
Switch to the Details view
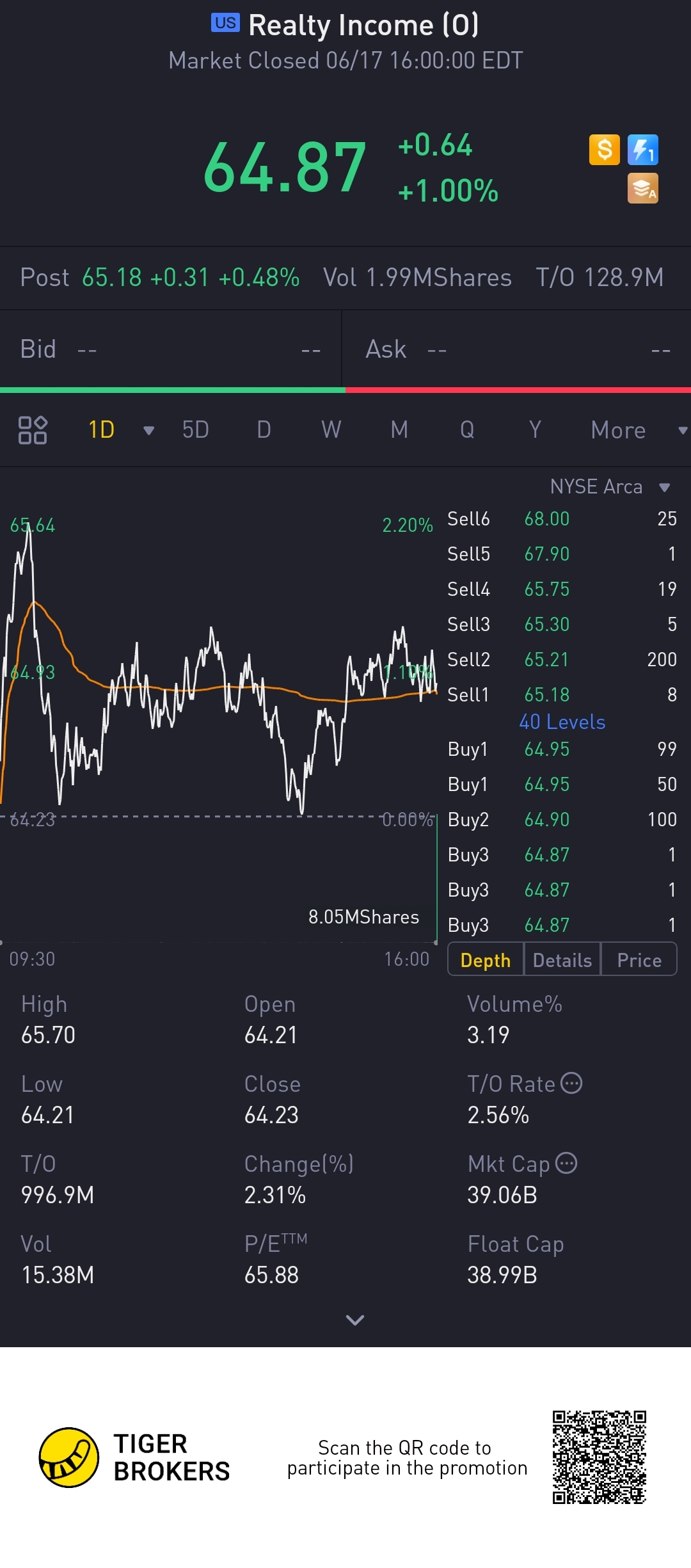point(562,960)
